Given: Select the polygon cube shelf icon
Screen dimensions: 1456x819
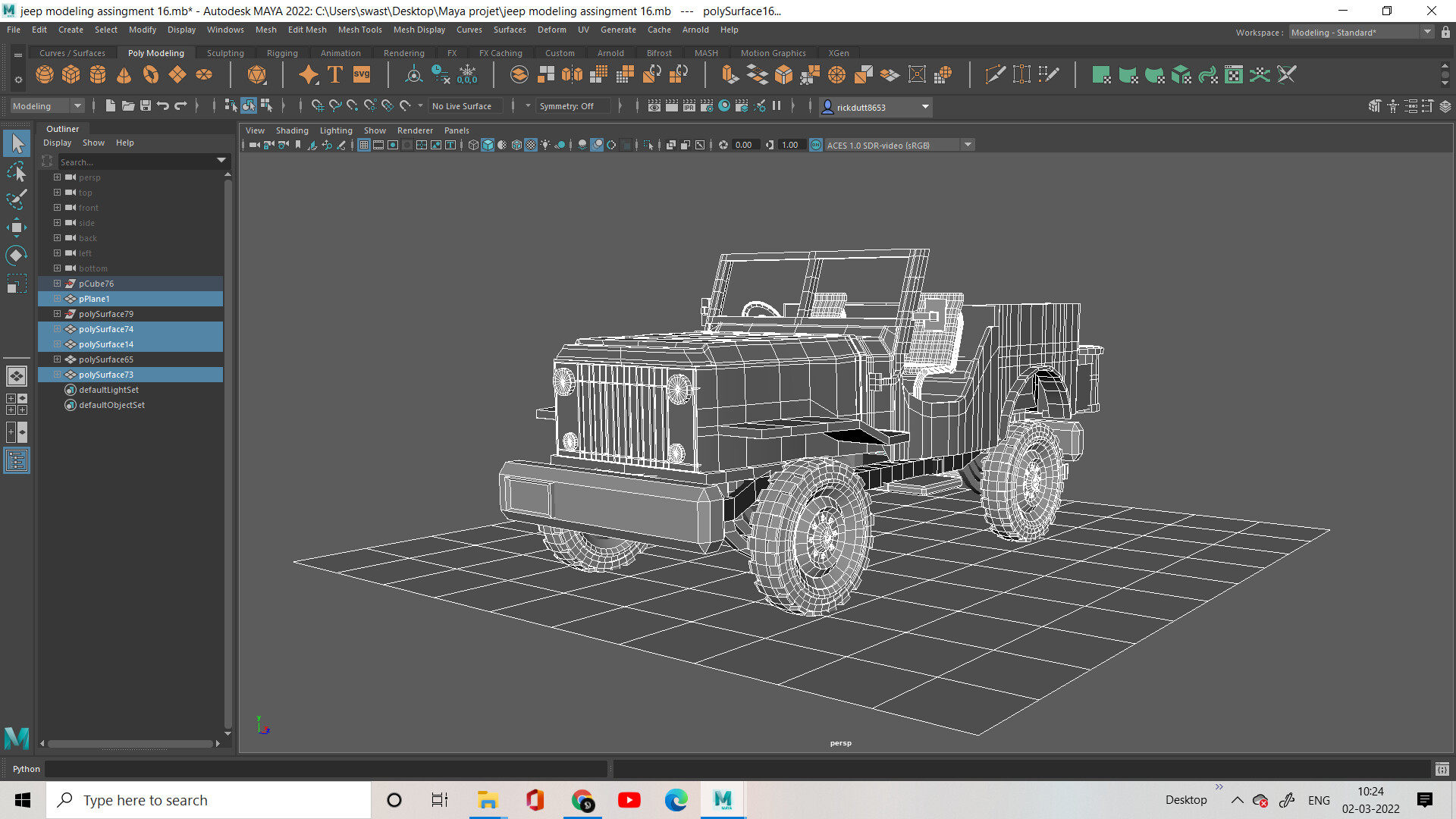Looking at the screenshot, I should pos(71,74).
